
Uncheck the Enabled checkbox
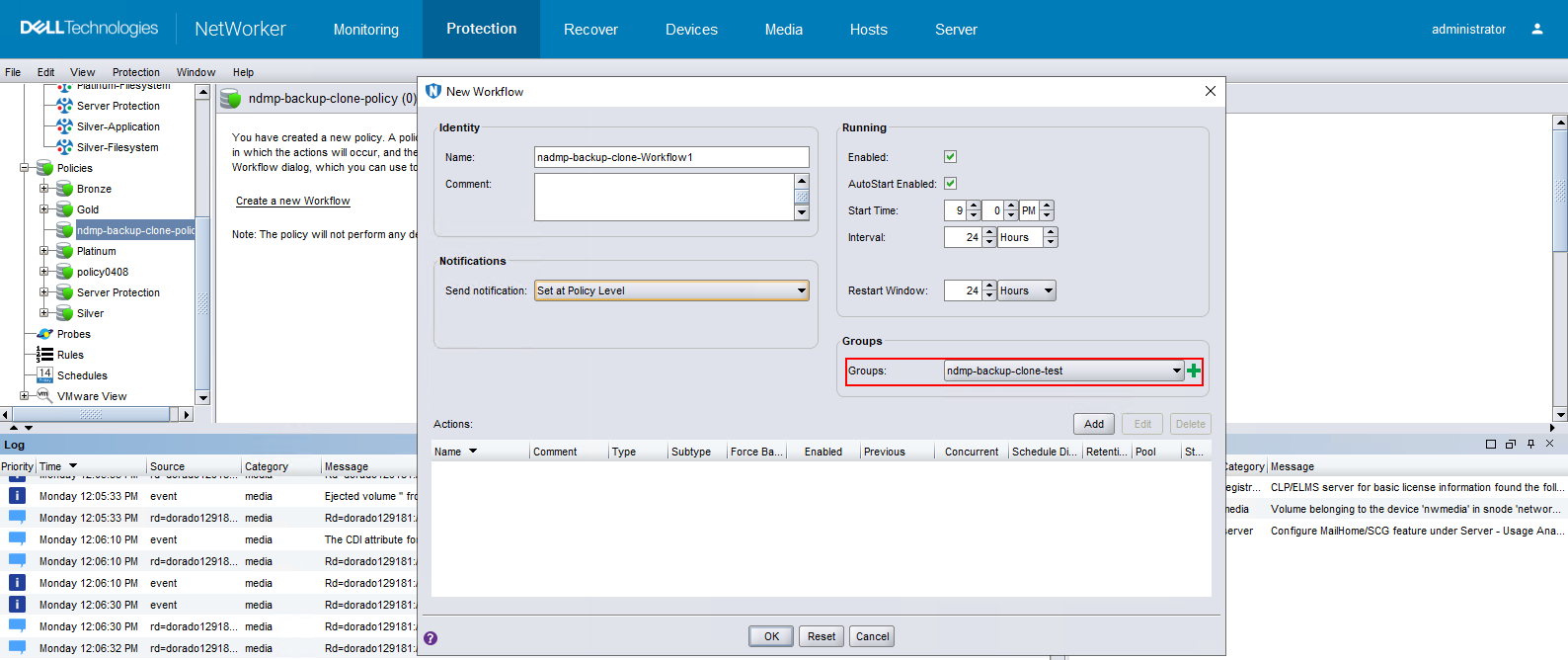[x=950, y=156]
